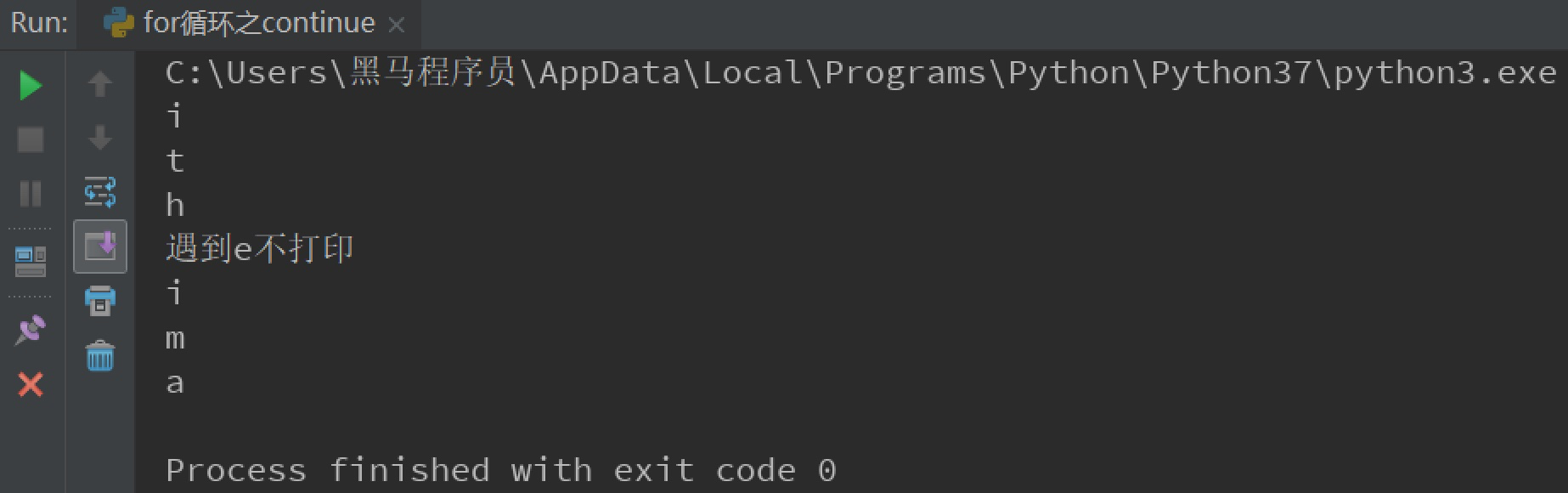Click the output line showing letter "h"

click(x=175, y=205)
